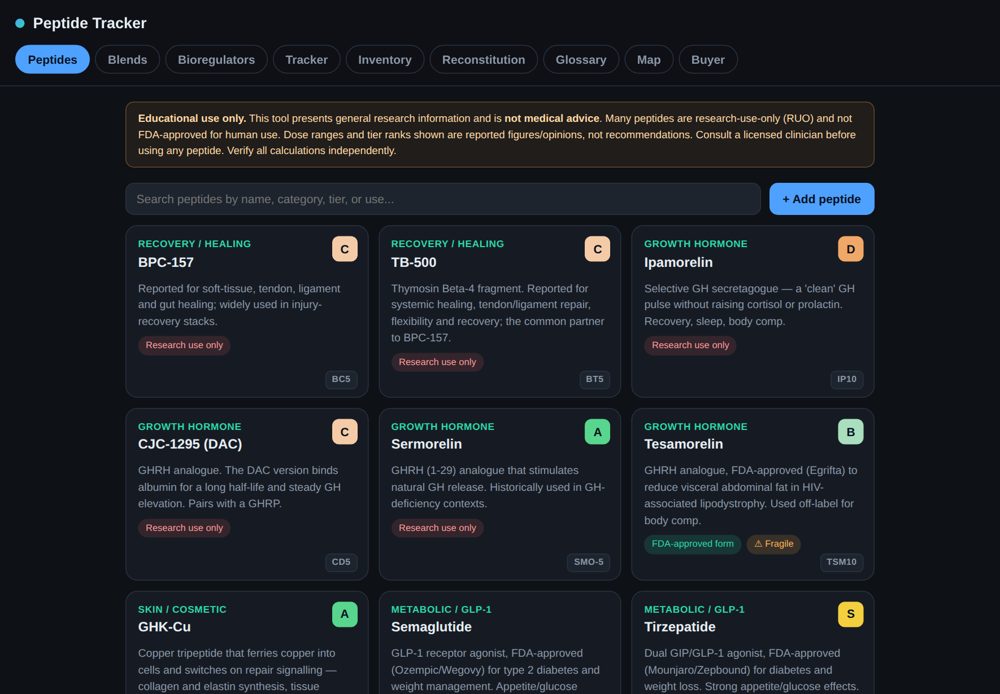Go to the Tracker tab
1000x694 pixels.
click(306, 59)
